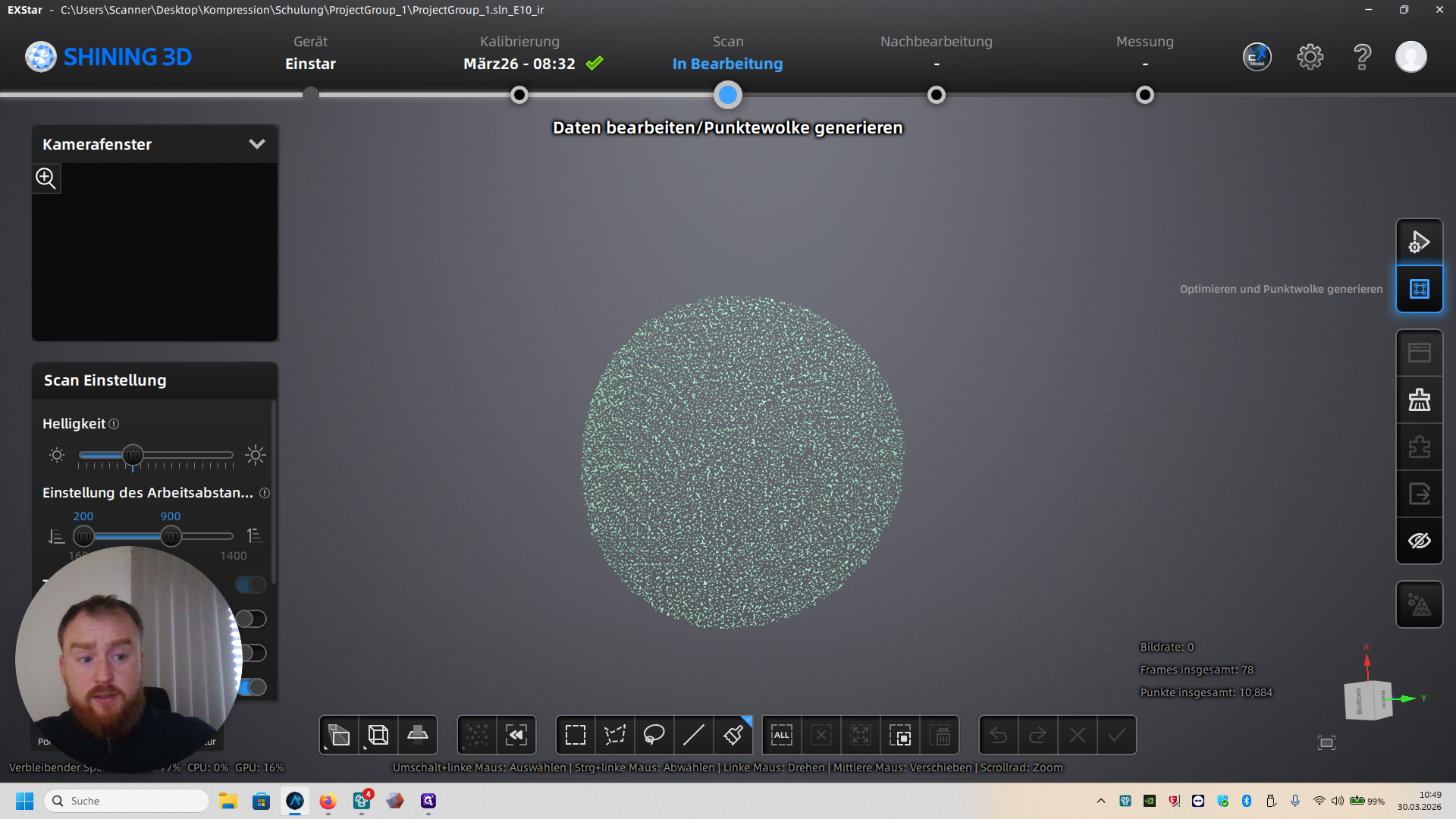Zoom the Kamerafenster with the magnifier icon
Image resolution: width=1456 pixels, height=819 pixels.
click(46, 178)
